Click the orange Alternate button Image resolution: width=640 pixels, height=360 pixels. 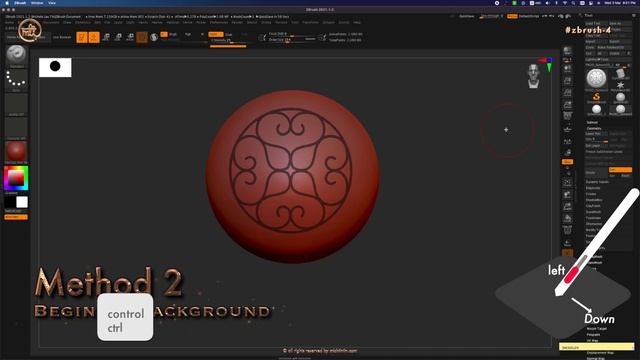tap(16, 217)
